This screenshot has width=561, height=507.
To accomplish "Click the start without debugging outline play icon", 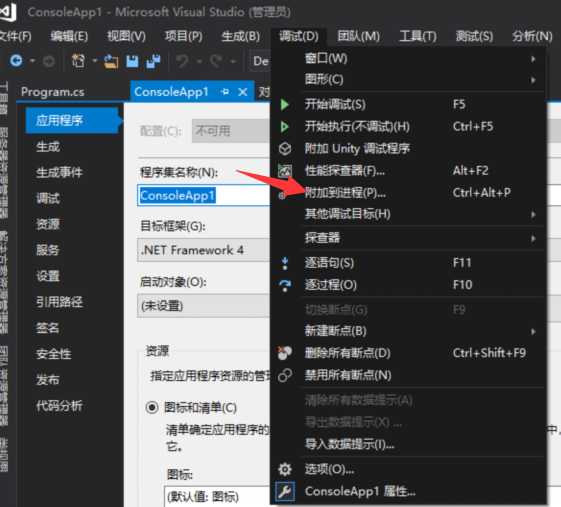I will click(x=285, y=127).
